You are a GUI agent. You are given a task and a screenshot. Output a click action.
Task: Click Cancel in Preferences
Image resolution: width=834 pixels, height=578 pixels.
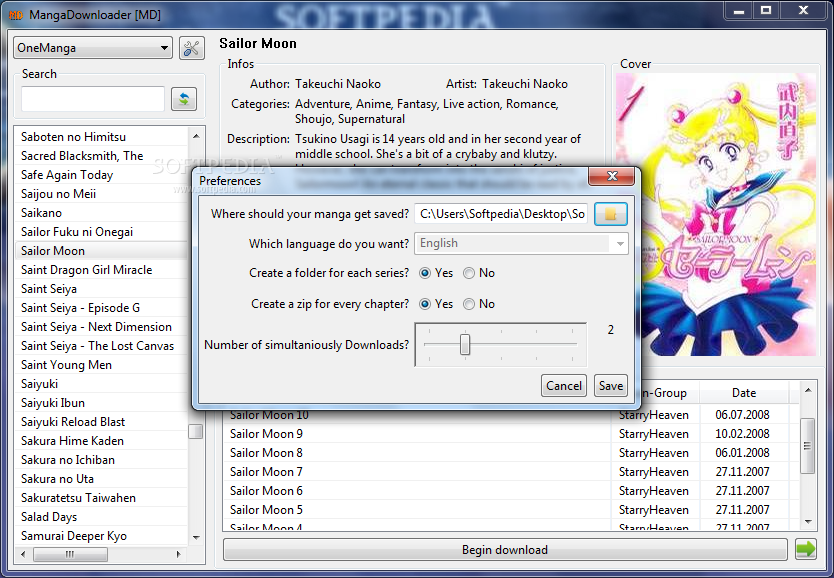point(564,386)
